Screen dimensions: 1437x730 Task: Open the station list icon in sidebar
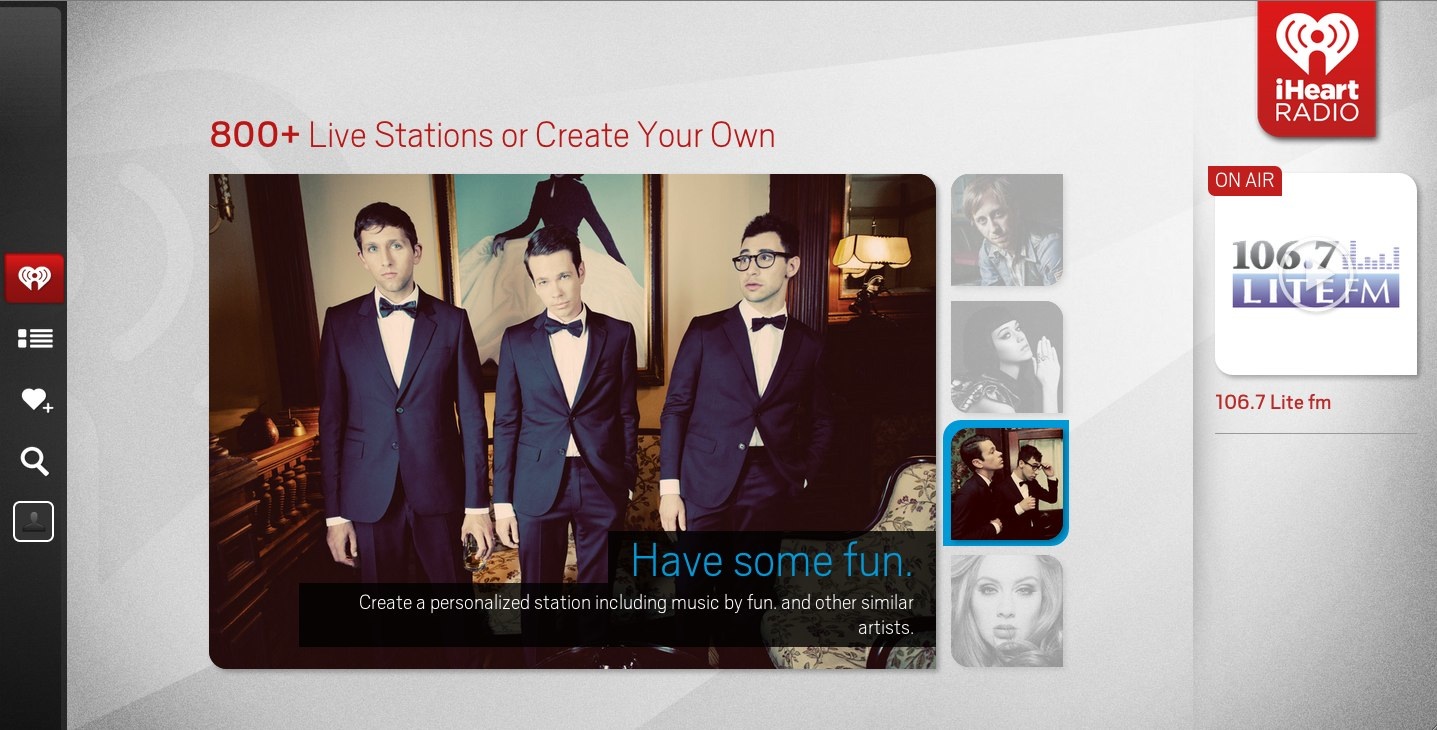(35, 339)
